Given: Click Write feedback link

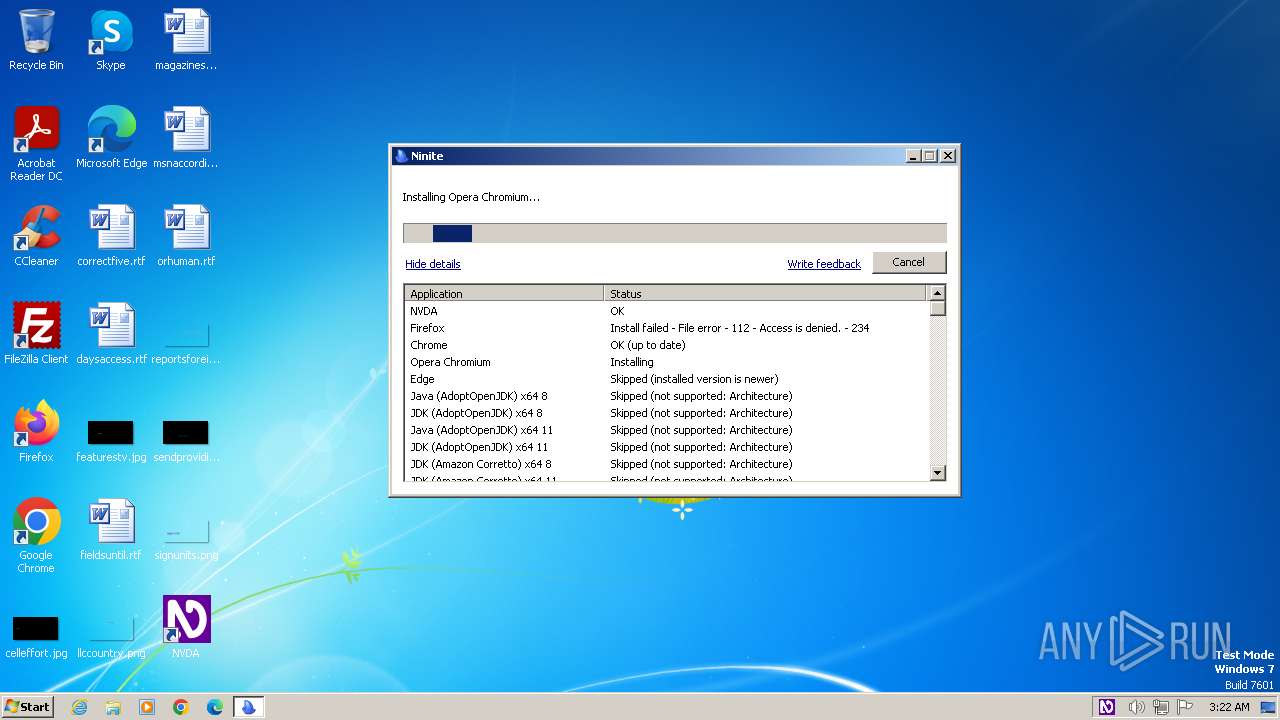Looking at the screenshot, I should [x=824, y=264].
